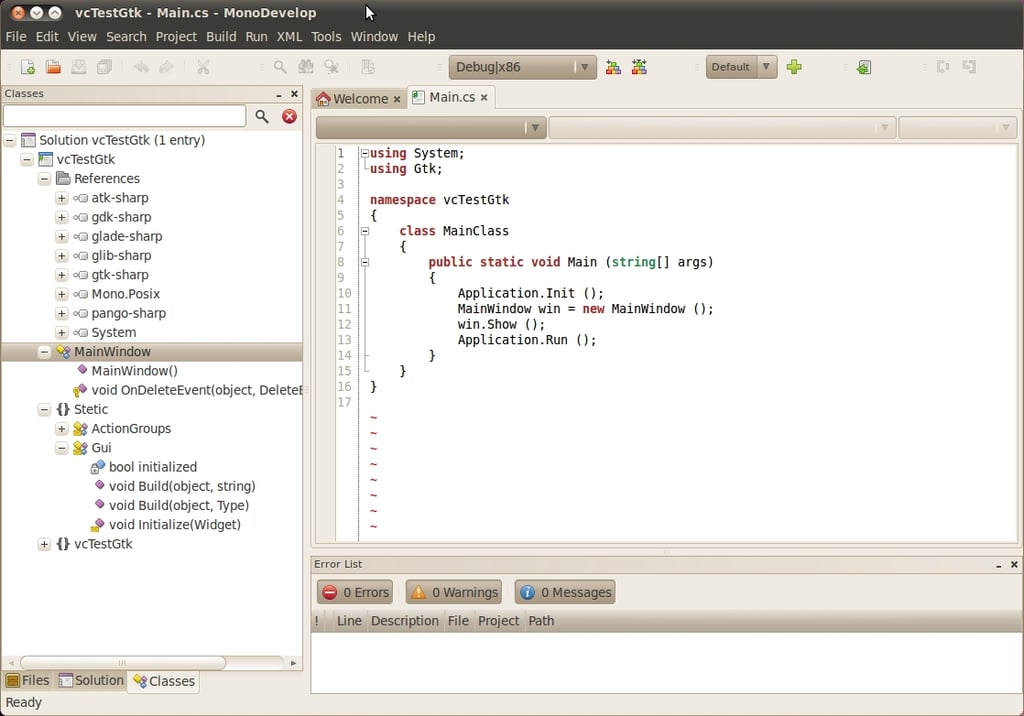Close the Classes pad
1024x716 pixels.
[295, 94]
